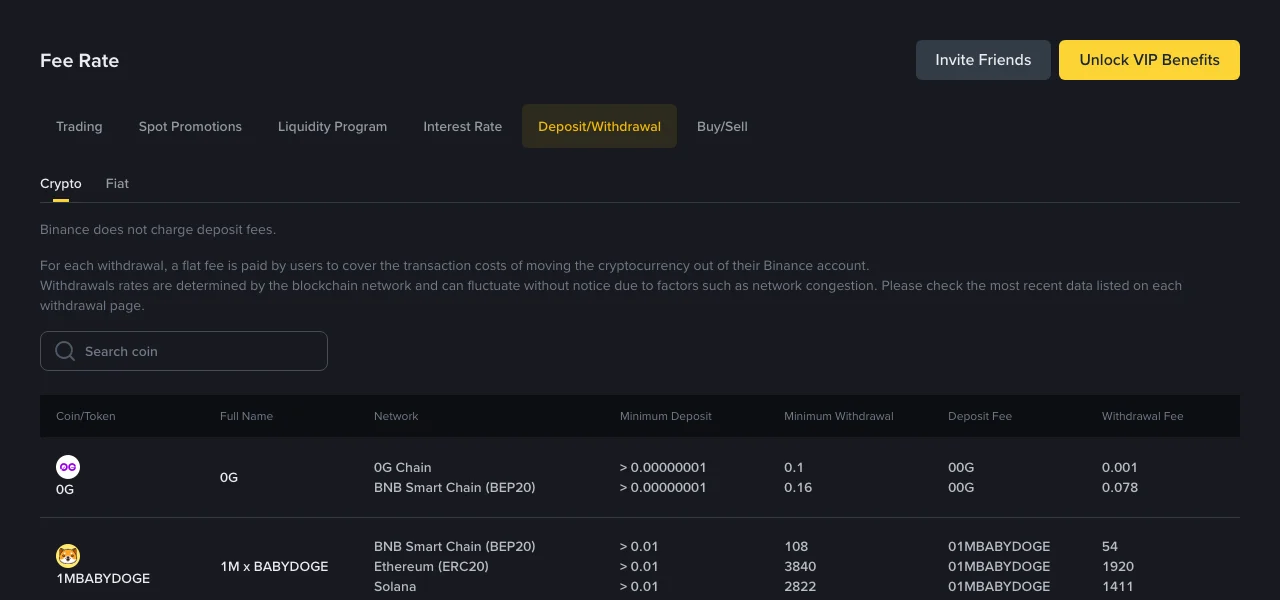The image size is (1280, 600).
Task: Click the 0G ticker under its logo
Action: (65, 490)
